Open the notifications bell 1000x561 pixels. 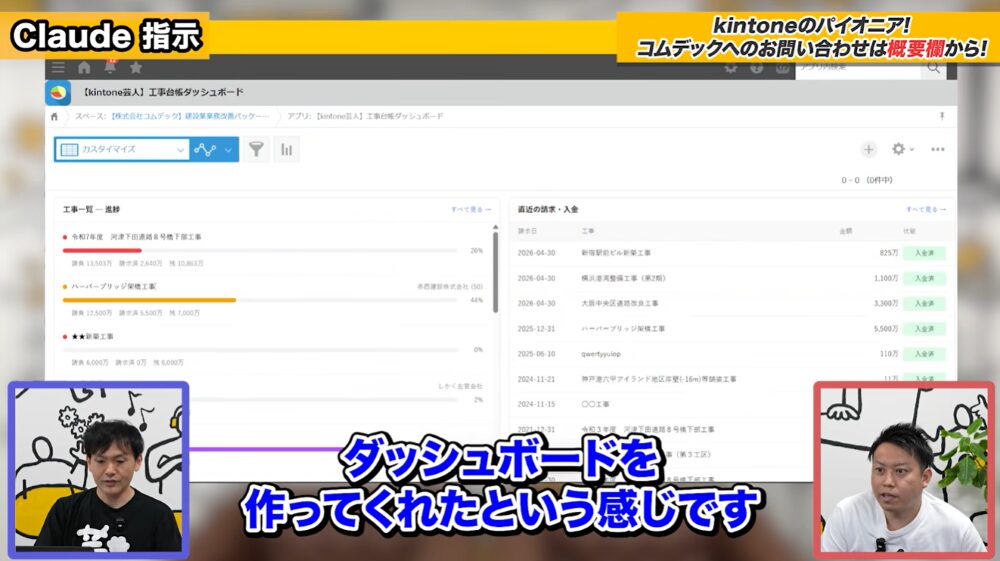(x=110, y=66)
